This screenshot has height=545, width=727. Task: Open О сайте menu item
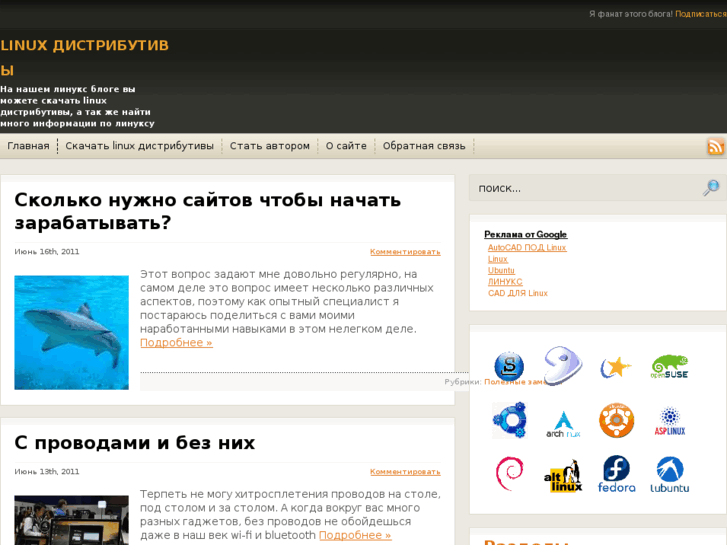coord(346,146)
